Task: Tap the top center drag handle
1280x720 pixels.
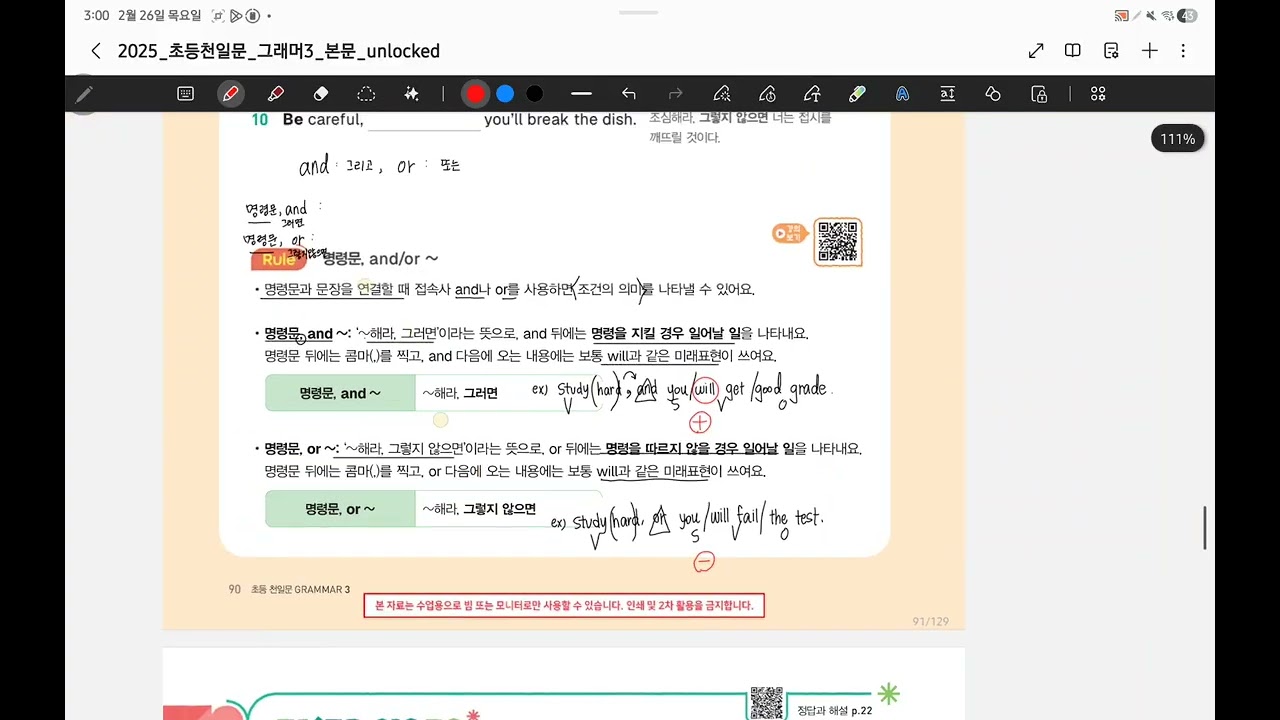Action: [639, 12]
